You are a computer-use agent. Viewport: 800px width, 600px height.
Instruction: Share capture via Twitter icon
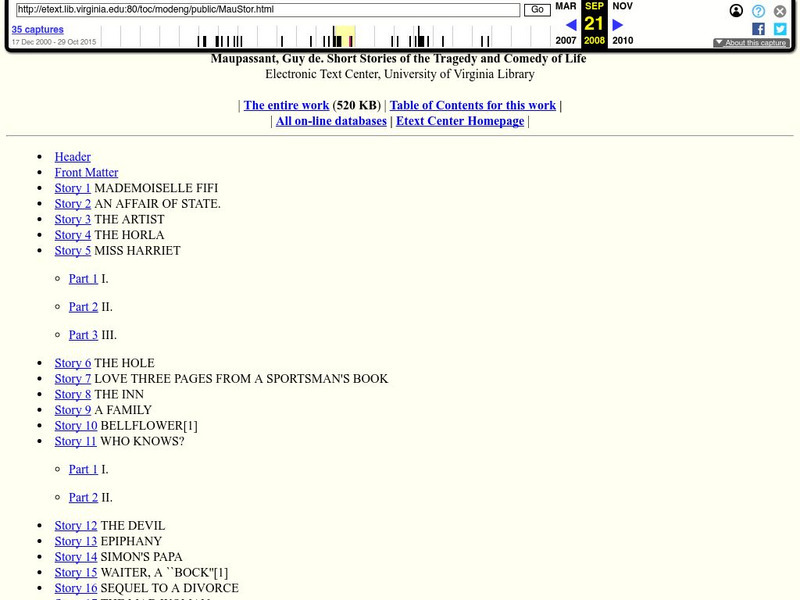click(x=780, y=29)
